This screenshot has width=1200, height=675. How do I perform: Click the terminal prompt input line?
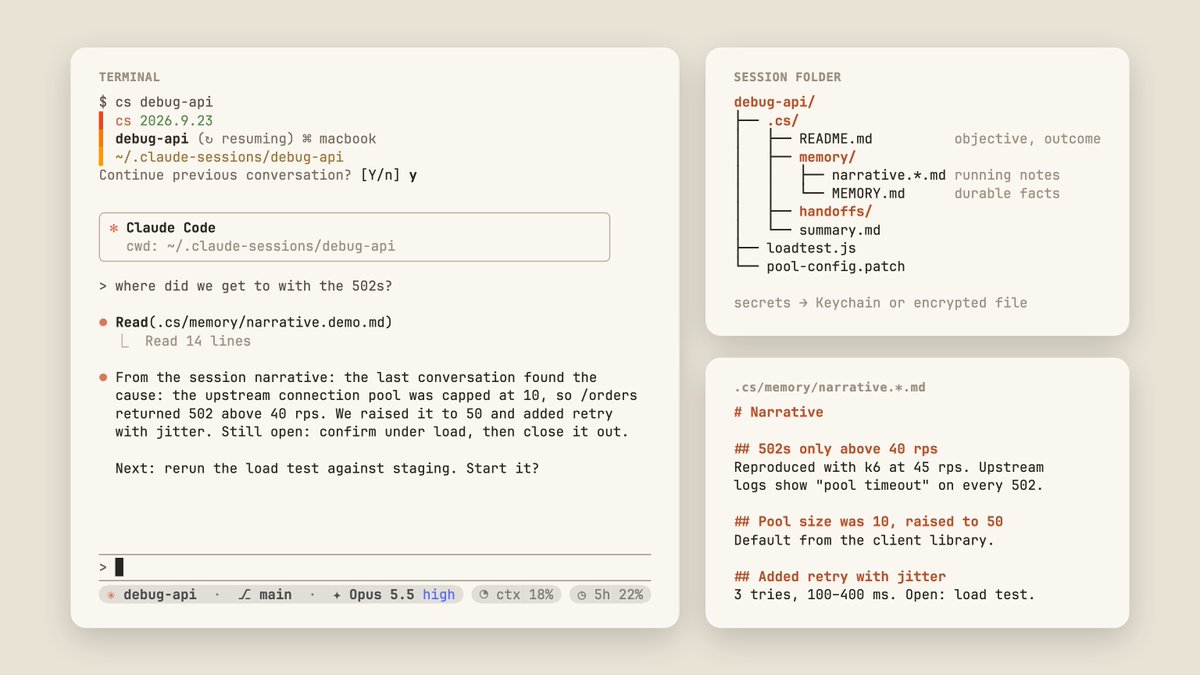point(375,567)
